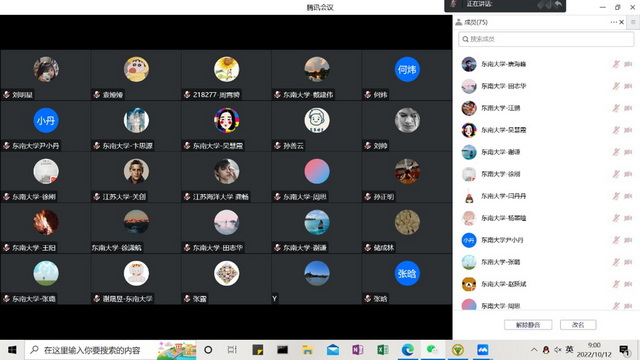640x360 pixels.
Task: Launch Excel from the taskbar
Action: (x=382, y=350)
